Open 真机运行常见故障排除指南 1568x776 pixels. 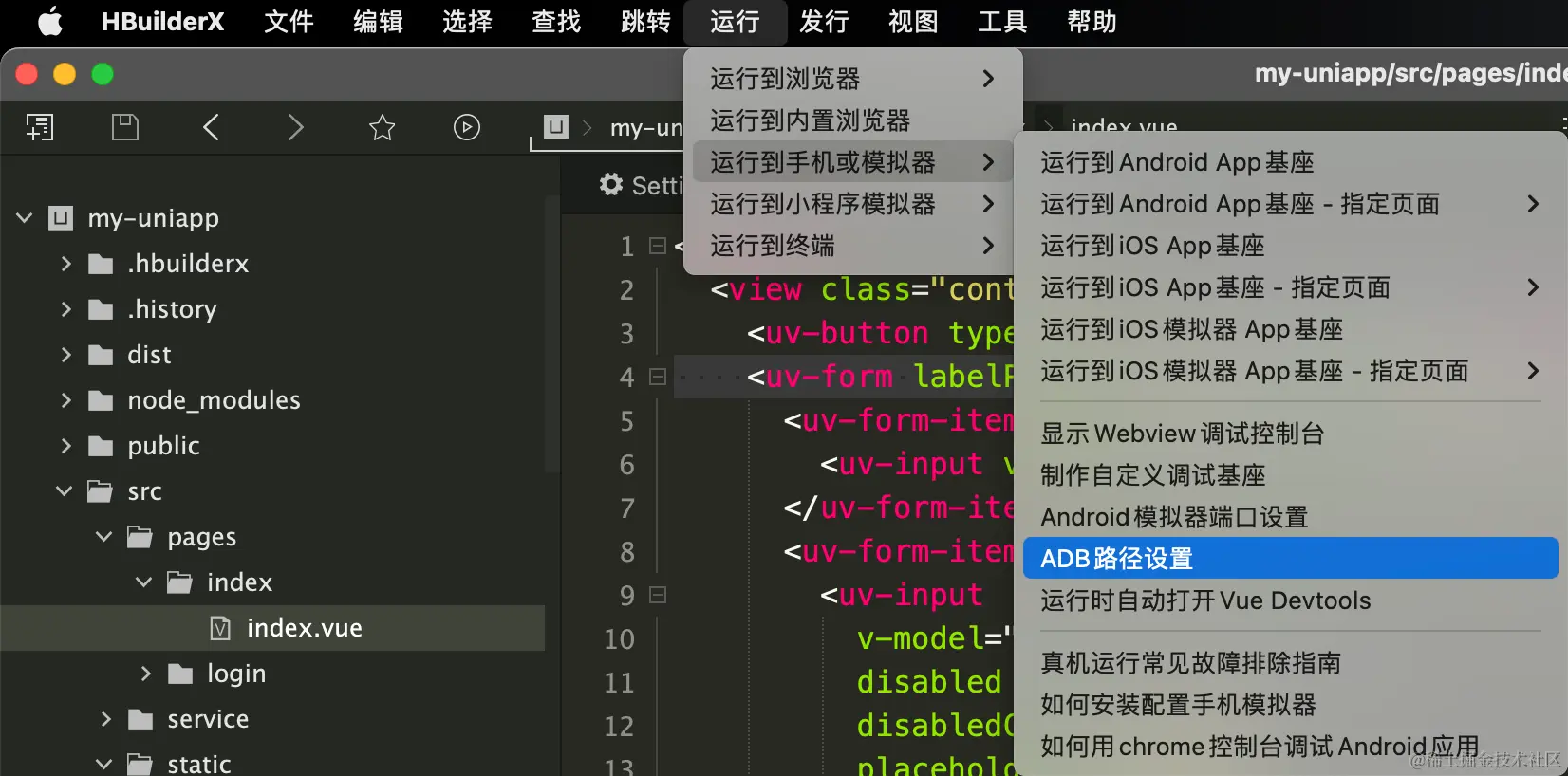(x=1291, y=663)
